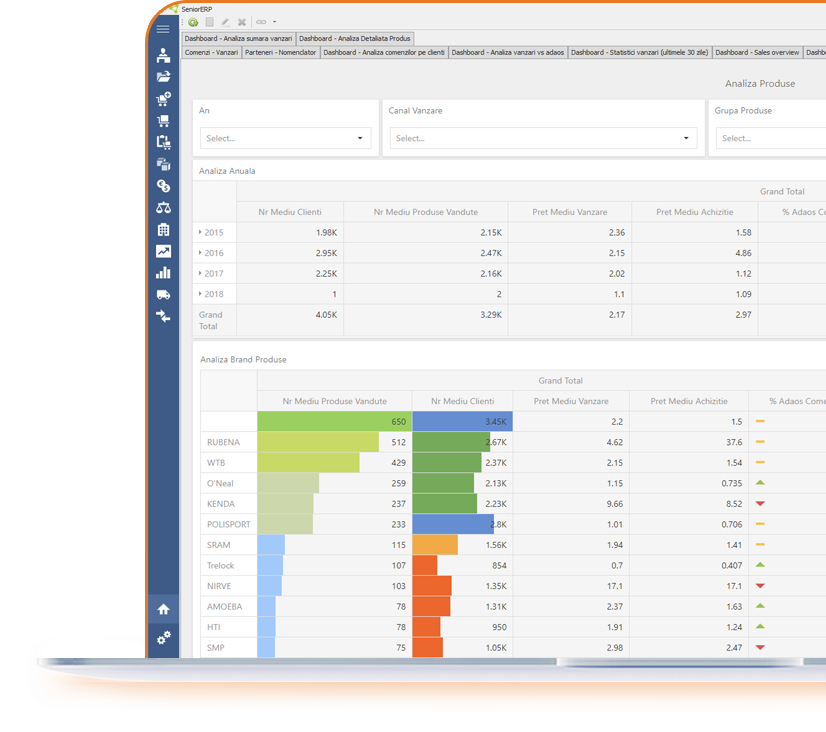This screenshot has height=732, width=826.
Task: Expand the 2015 row in Analiza Anuala
Action: tap(204, 232)
